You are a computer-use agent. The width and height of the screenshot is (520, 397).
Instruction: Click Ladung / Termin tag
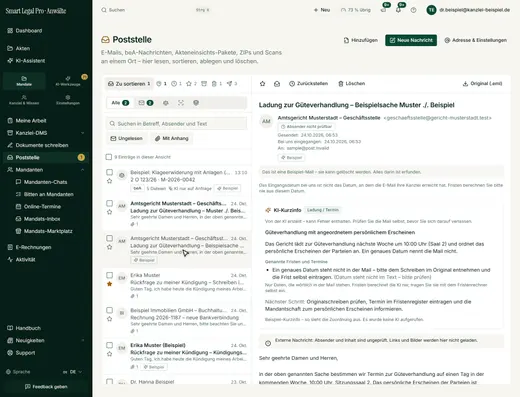pyautogui.click(x=323, y=210)
